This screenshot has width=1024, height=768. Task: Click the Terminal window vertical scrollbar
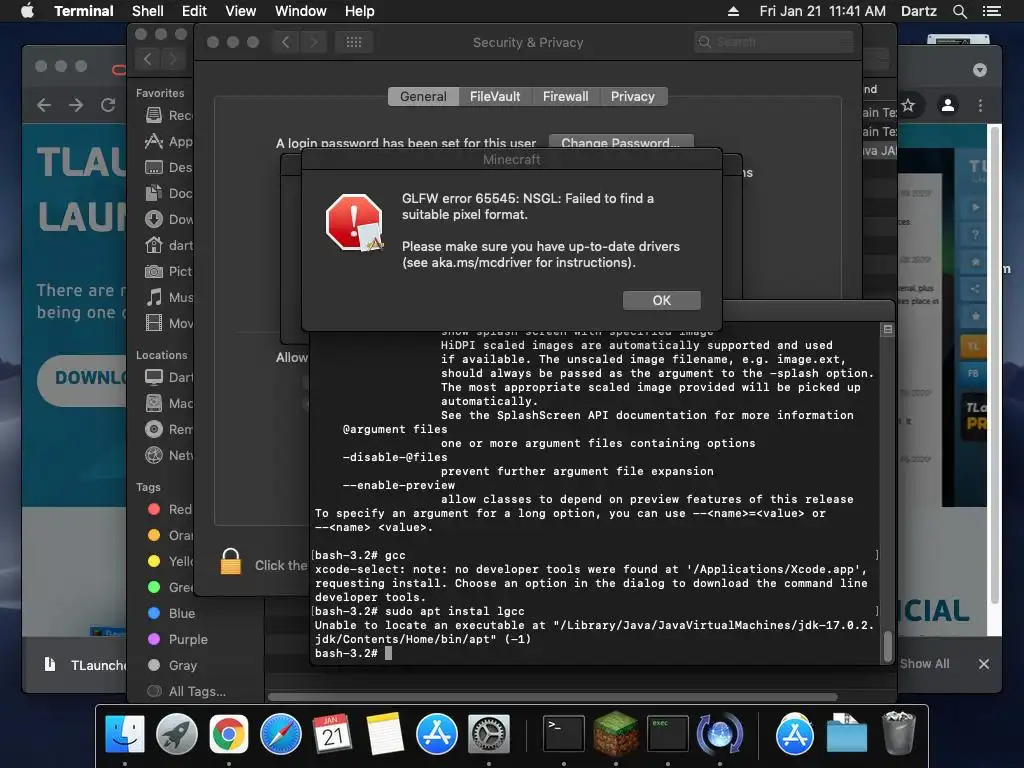point(888,647)
